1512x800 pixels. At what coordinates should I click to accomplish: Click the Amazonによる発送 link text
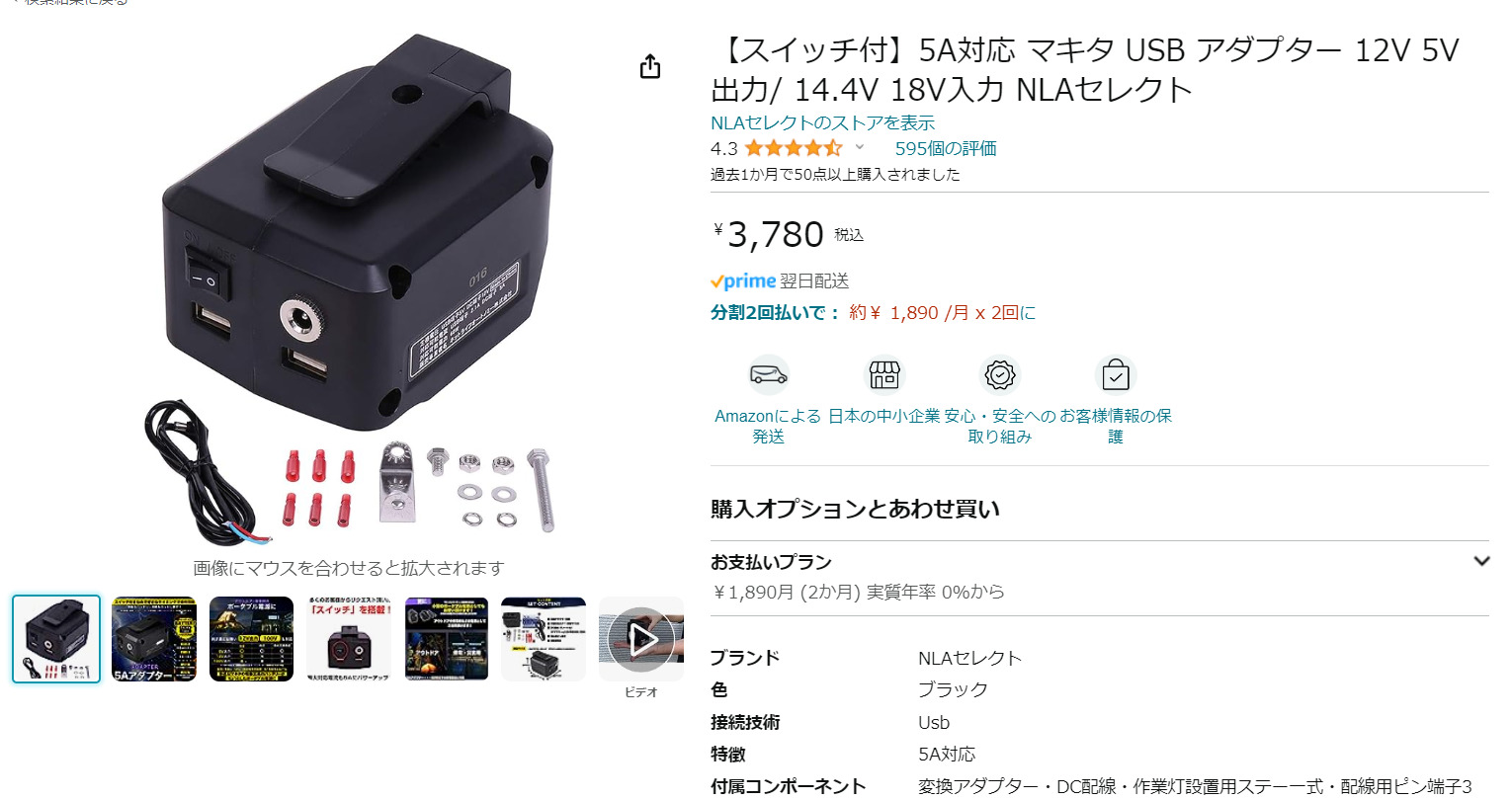[x=768, y=426]
